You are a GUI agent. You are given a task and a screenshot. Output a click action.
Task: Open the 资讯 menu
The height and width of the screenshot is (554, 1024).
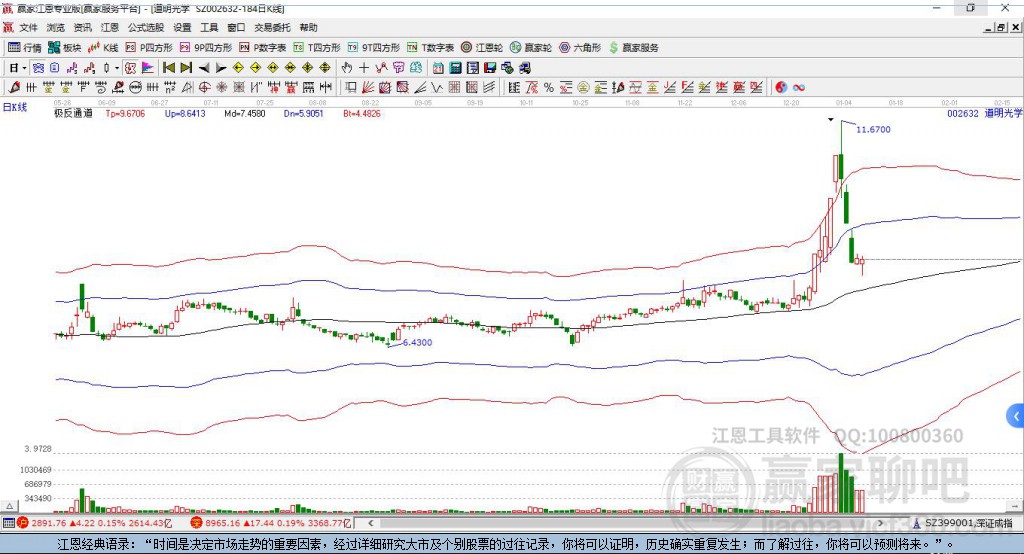pos(82,27)
